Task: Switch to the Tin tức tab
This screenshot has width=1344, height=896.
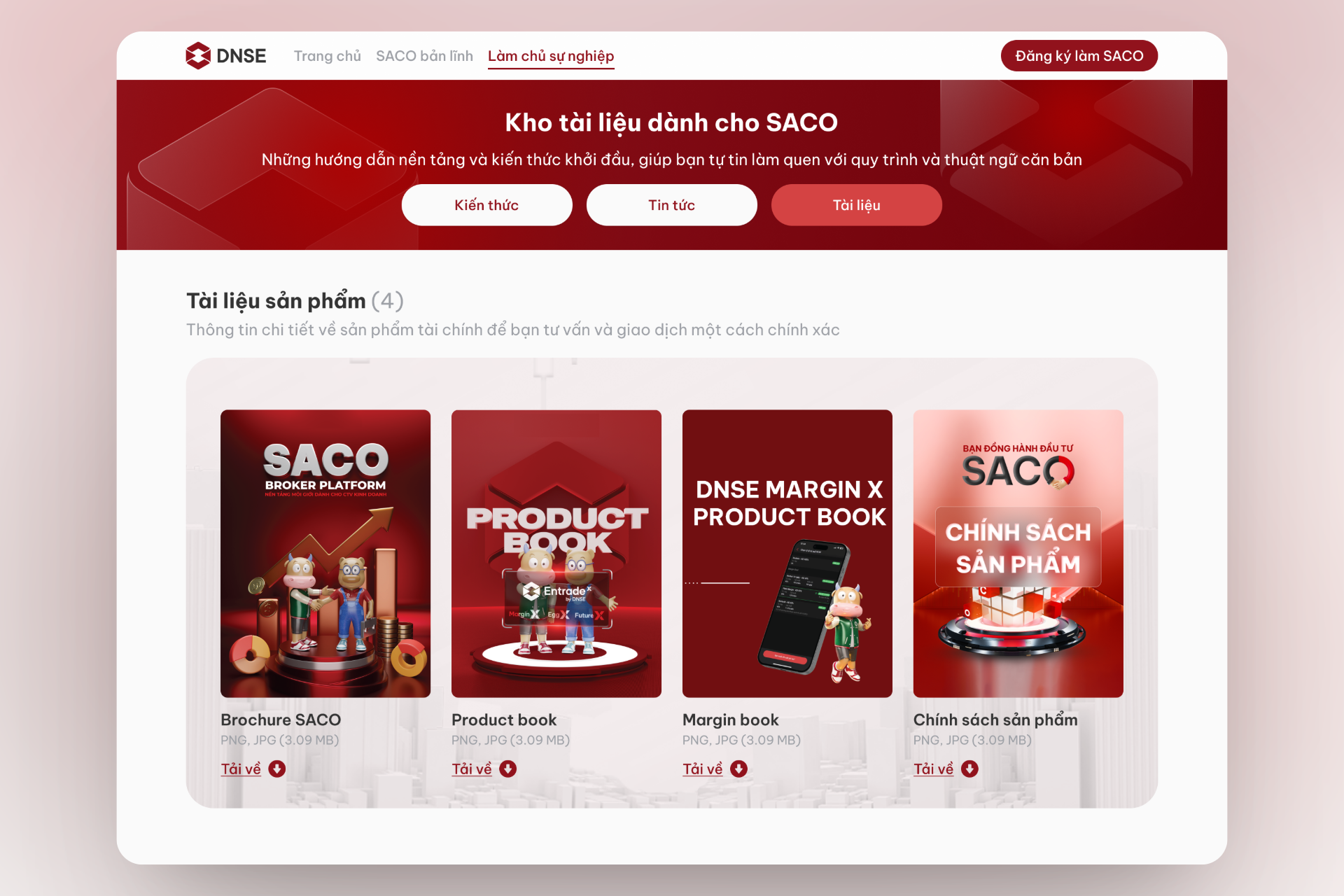Action: [671, 205]
